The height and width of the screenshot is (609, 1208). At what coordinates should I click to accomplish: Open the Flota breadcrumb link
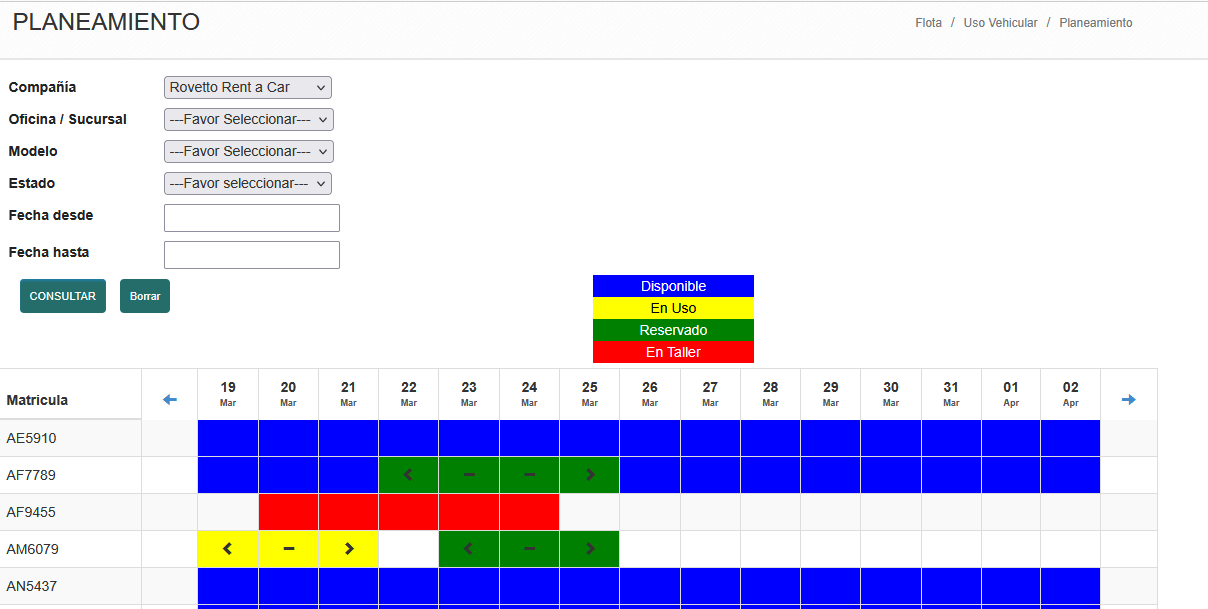[929, 23]
